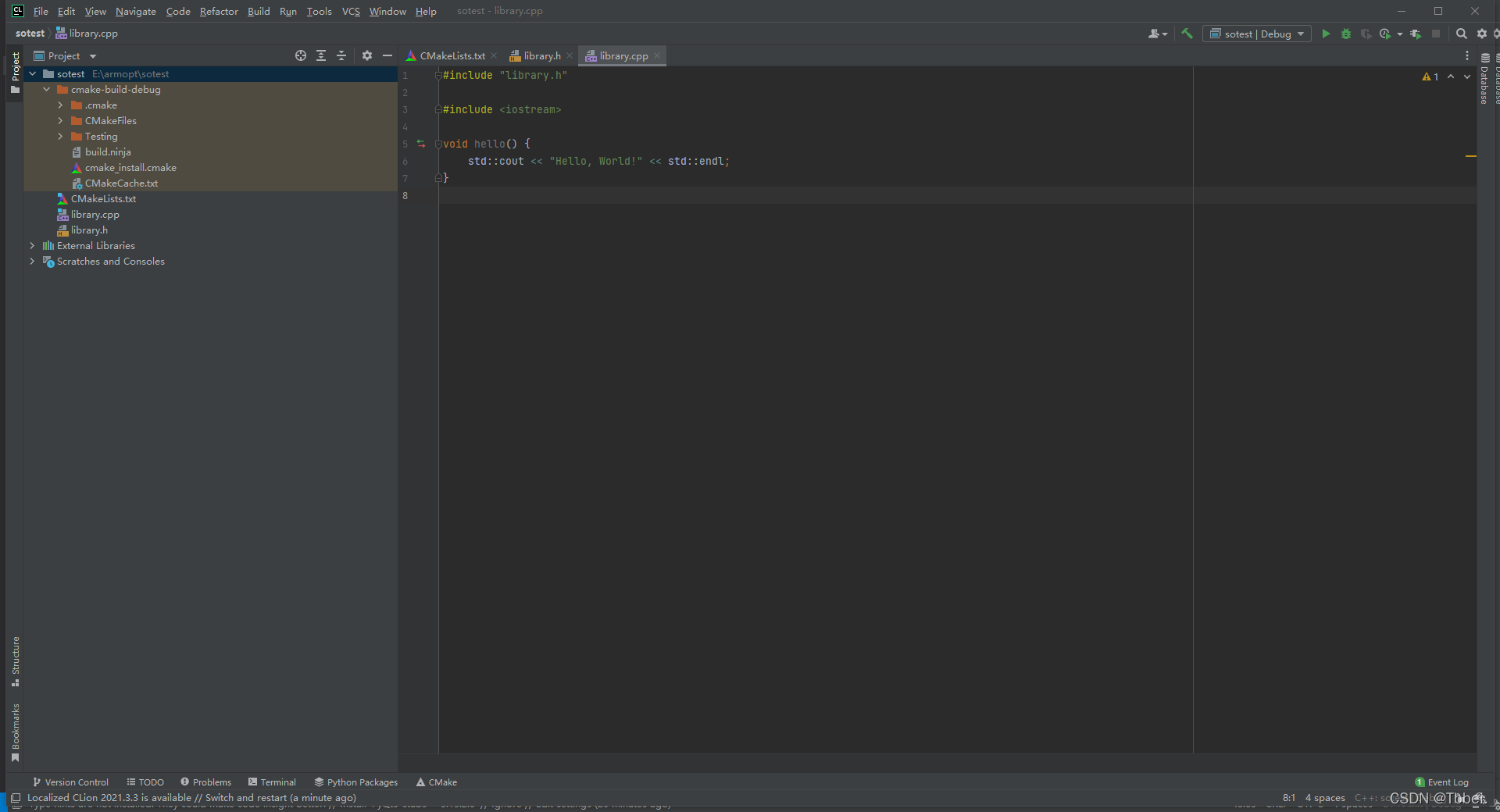Click the Stop square icon
Viewport: 1500px width, 812px height.
[x=1436, y=34]
